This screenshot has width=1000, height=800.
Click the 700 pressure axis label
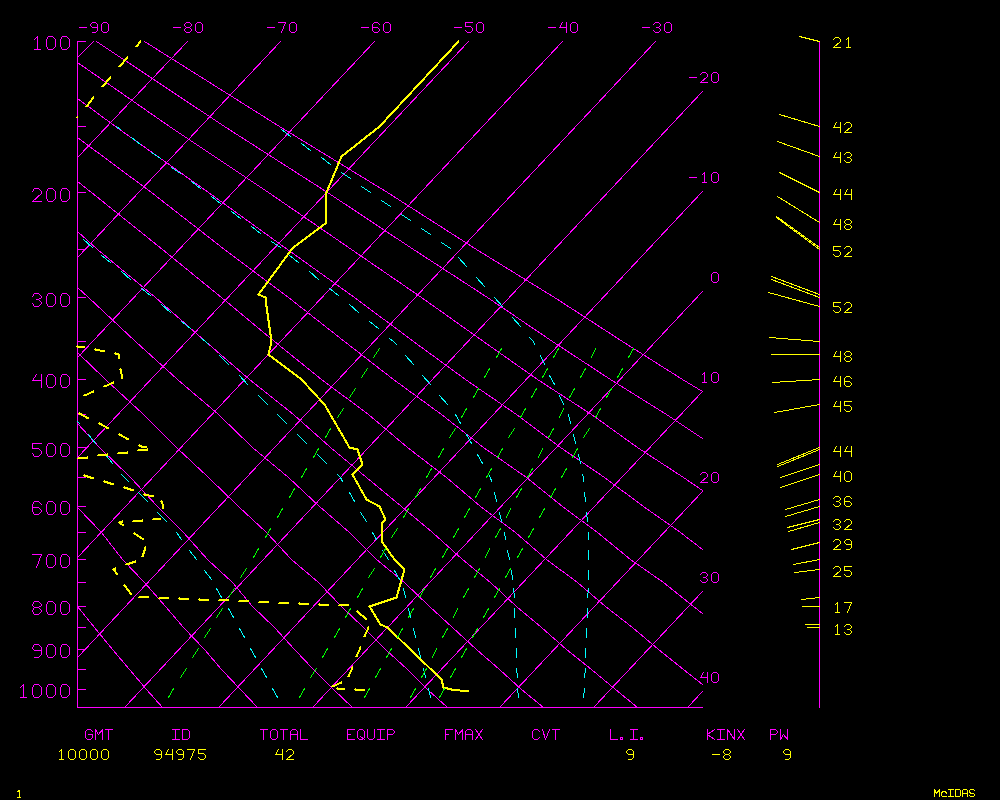(x=50, y=560)
